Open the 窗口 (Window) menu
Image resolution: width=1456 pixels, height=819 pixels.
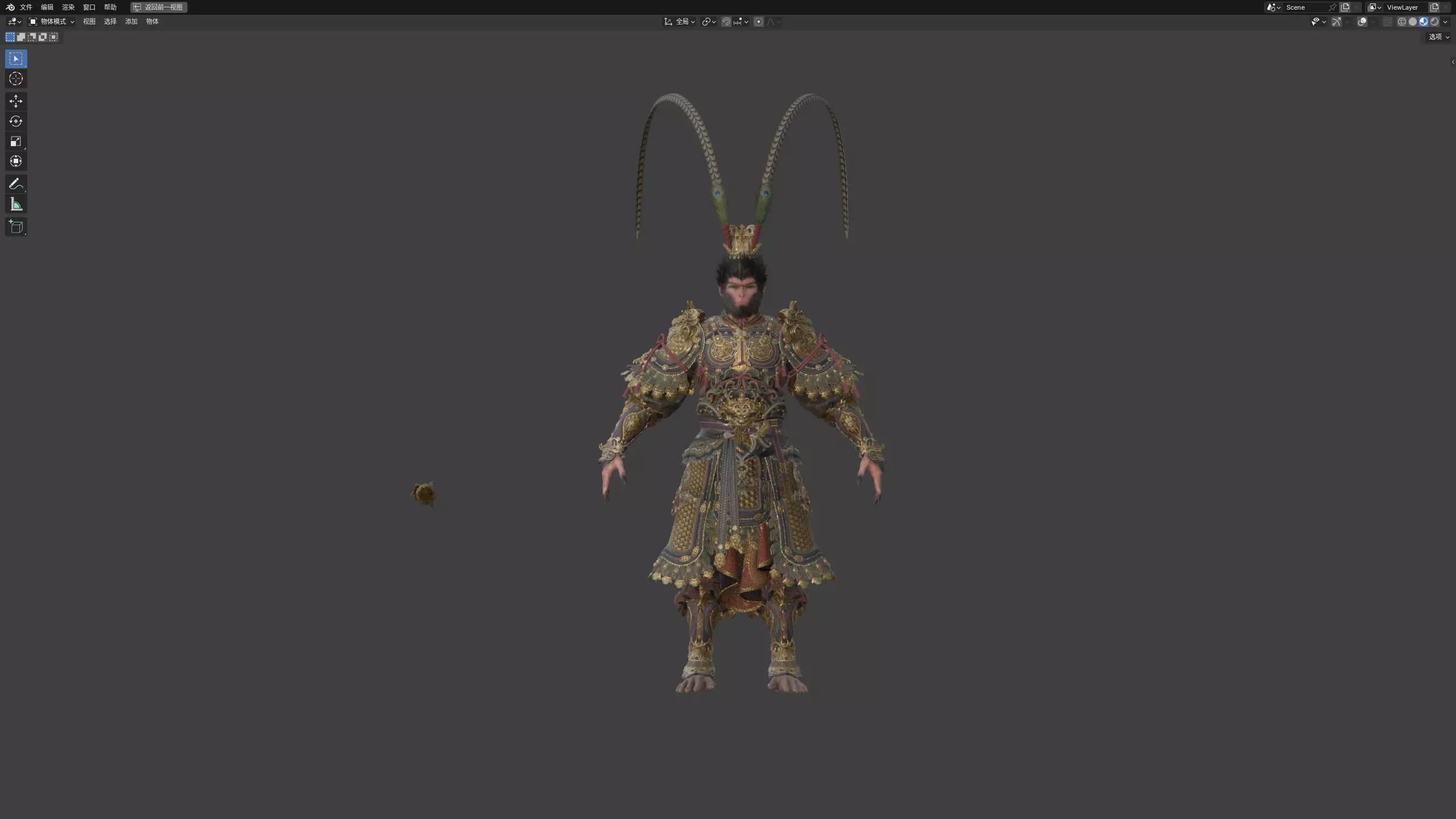[89, 7]
